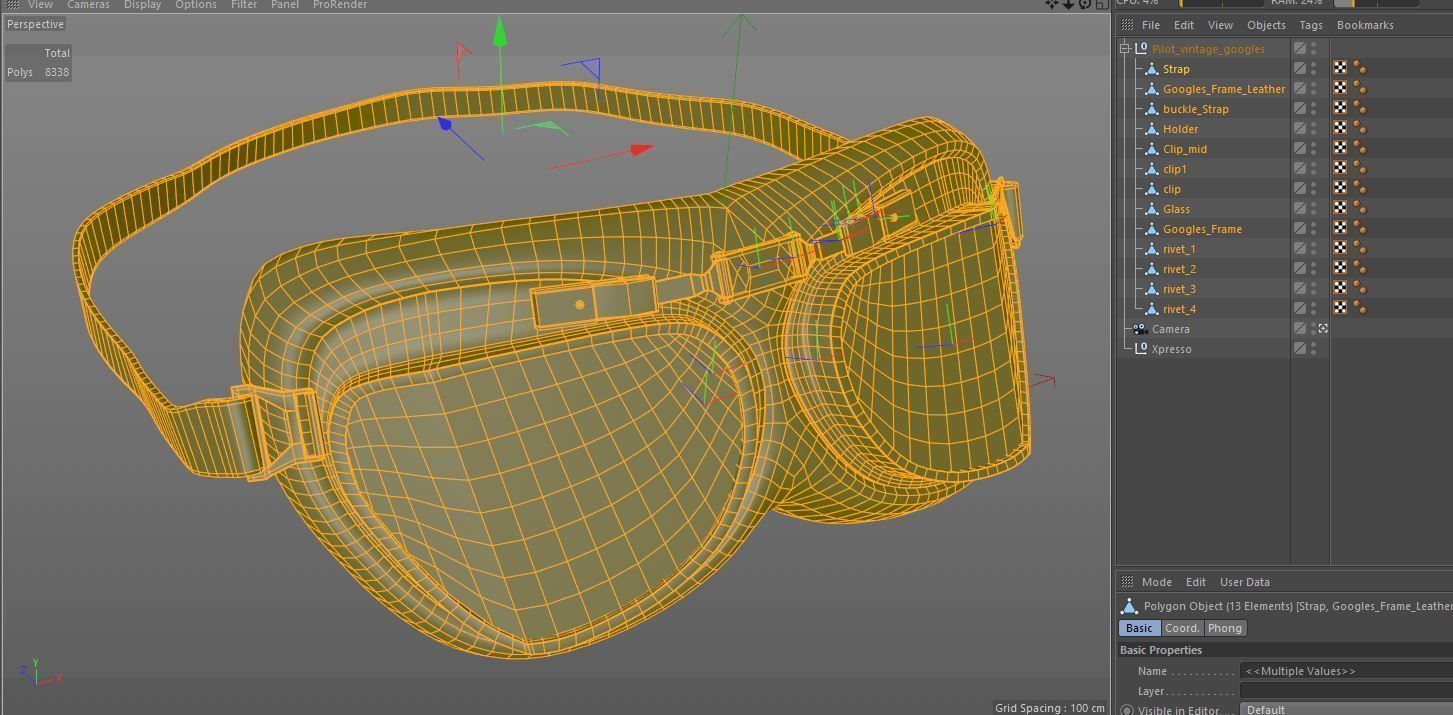Screen dimensions: 1453x715
Task: Click the green Y-axis arrow handle
Action: (x=499, y=31)
